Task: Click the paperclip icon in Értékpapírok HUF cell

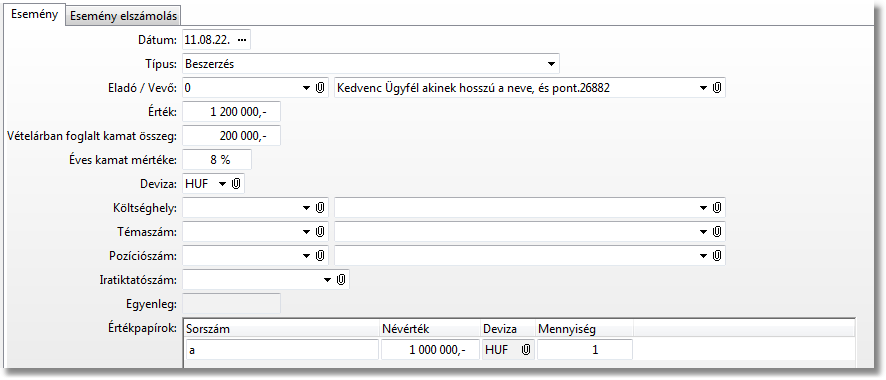Action: click(526, 350)
